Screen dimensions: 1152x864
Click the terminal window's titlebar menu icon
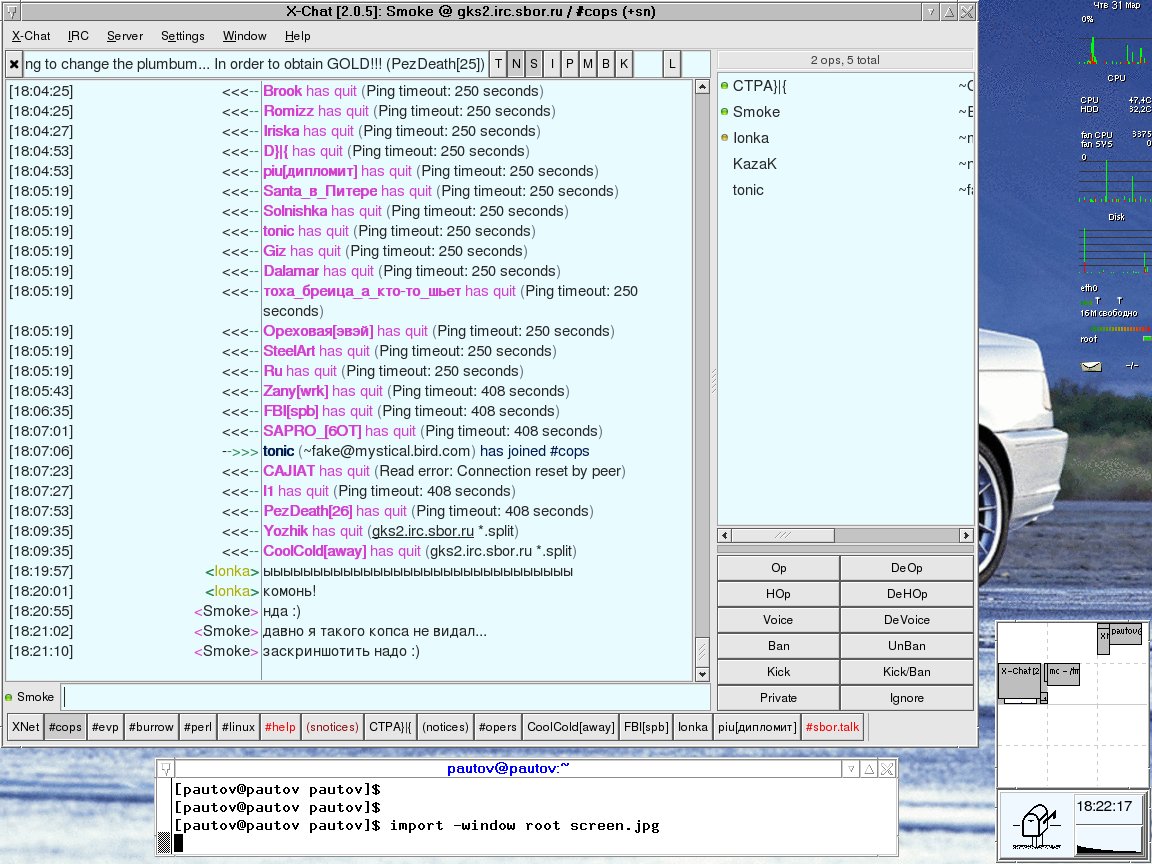tap(166, 769)
